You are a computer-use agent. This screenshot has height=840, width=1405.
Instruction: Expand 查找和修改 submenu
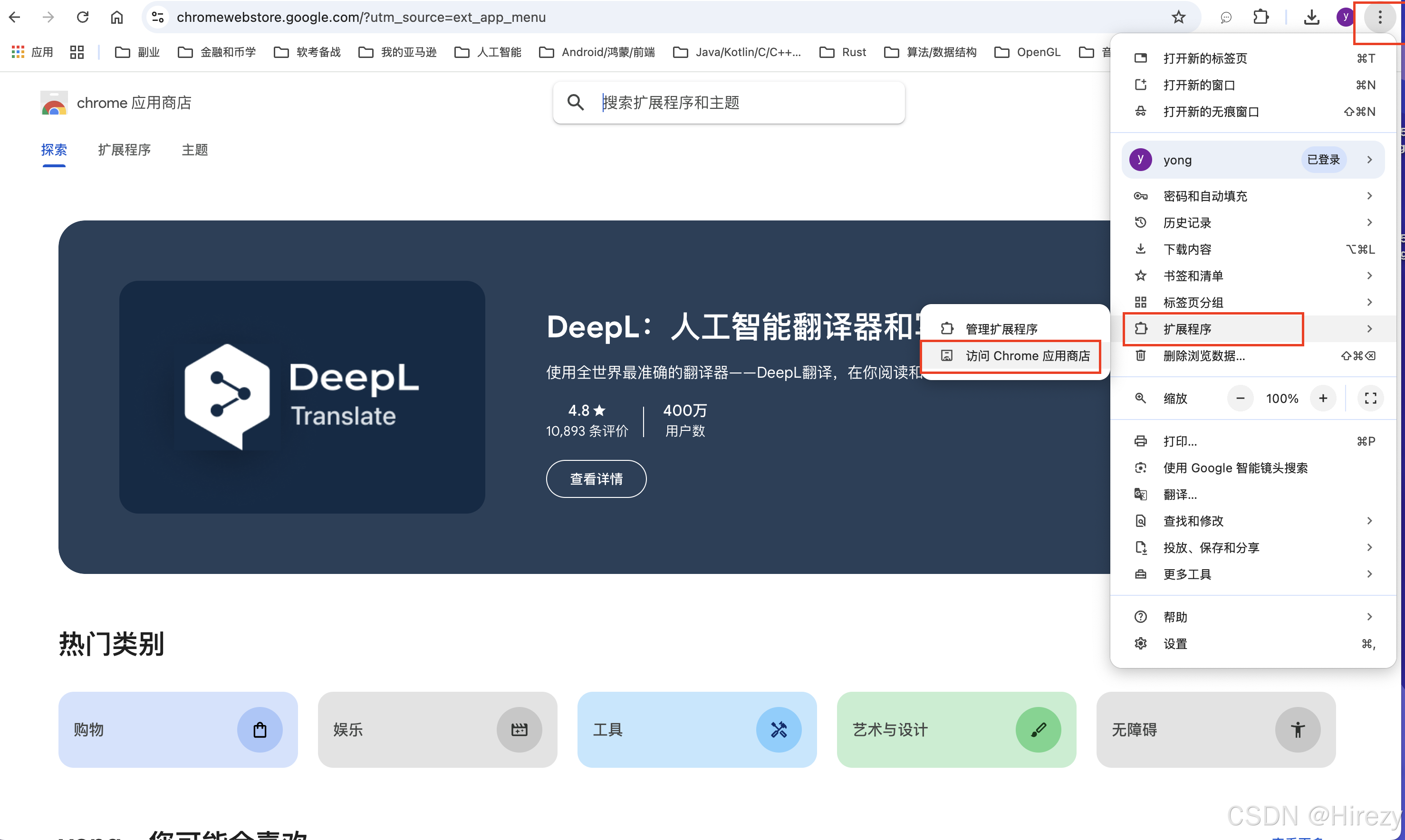click(1253, 521)
